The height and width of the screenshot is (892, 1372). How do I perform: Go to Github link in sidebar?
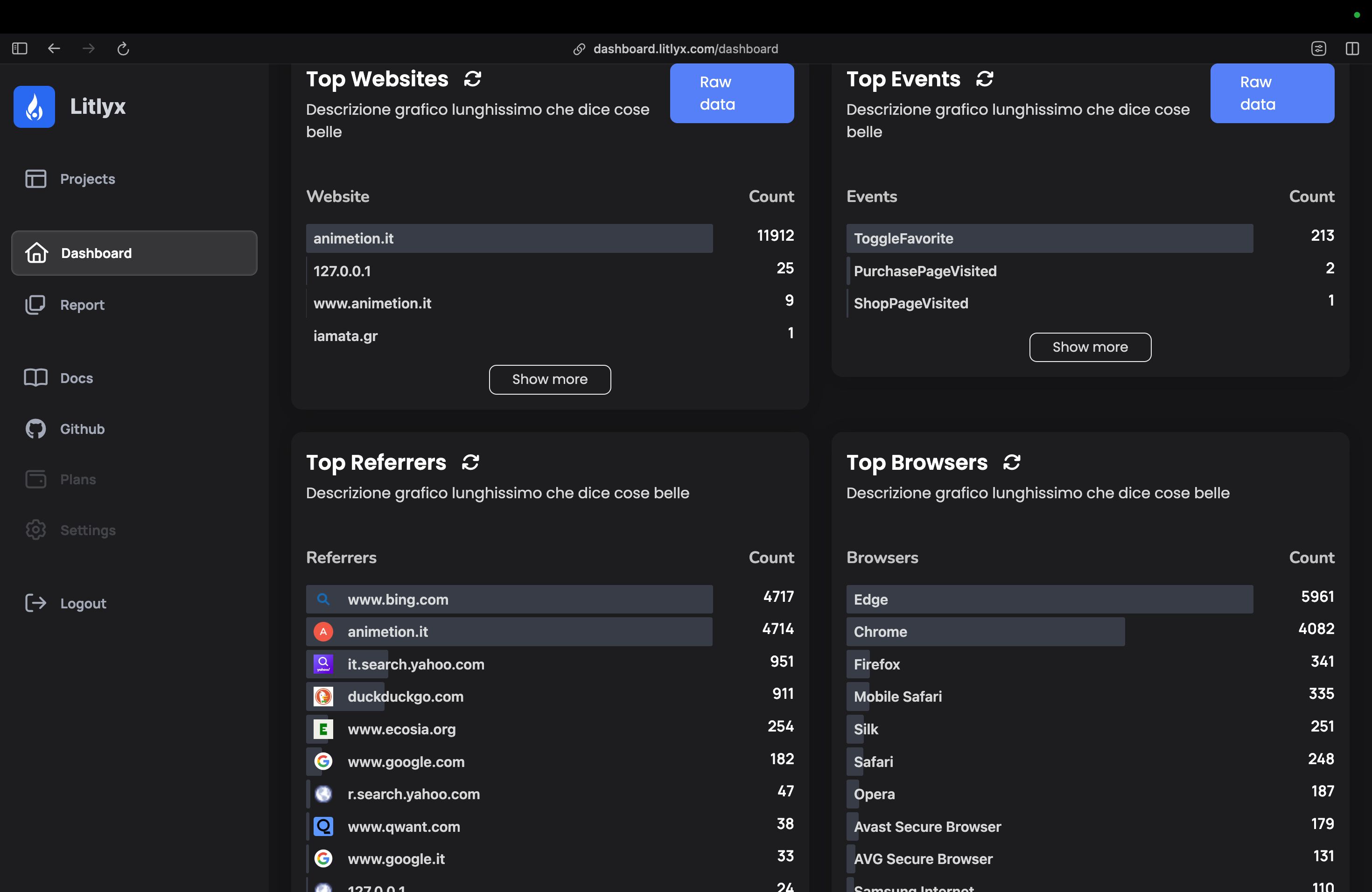tap(82, 429)
